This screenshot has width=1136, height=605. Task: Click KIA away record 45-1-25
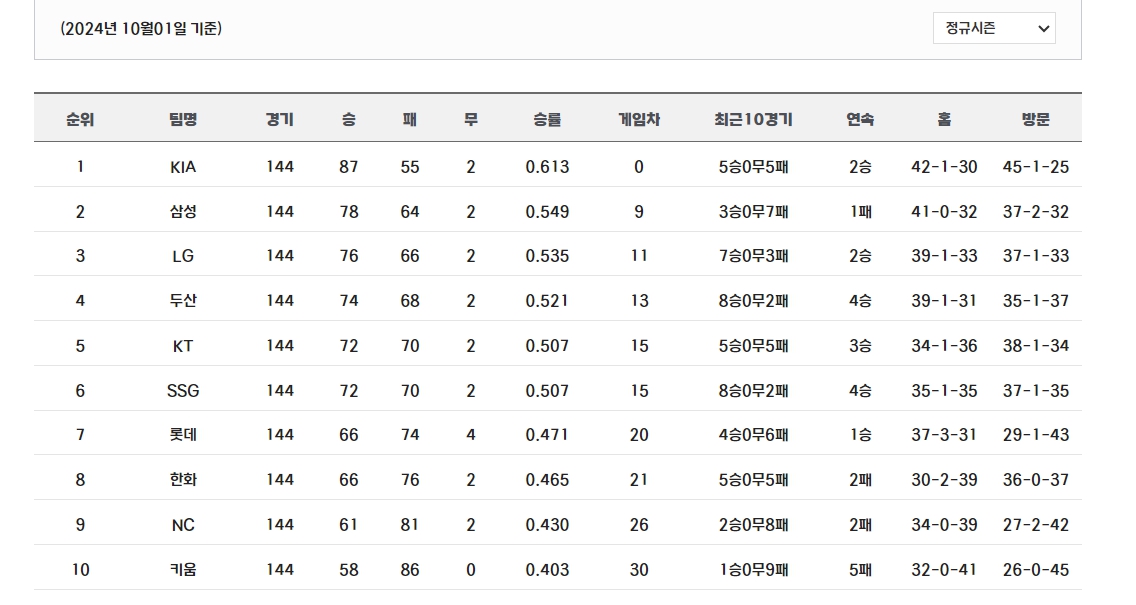click(x=1036, y=167)
